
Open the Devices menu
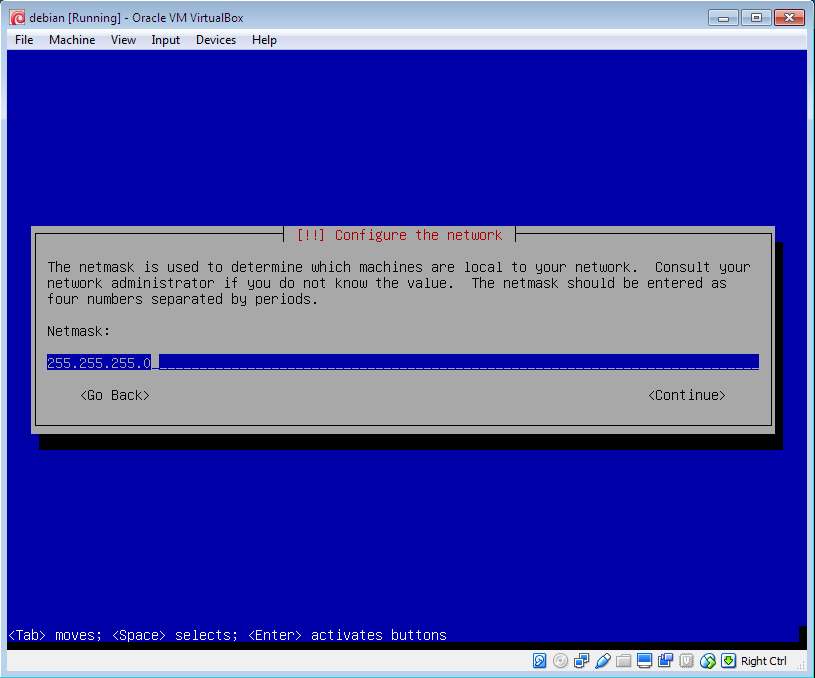[216, 40]
